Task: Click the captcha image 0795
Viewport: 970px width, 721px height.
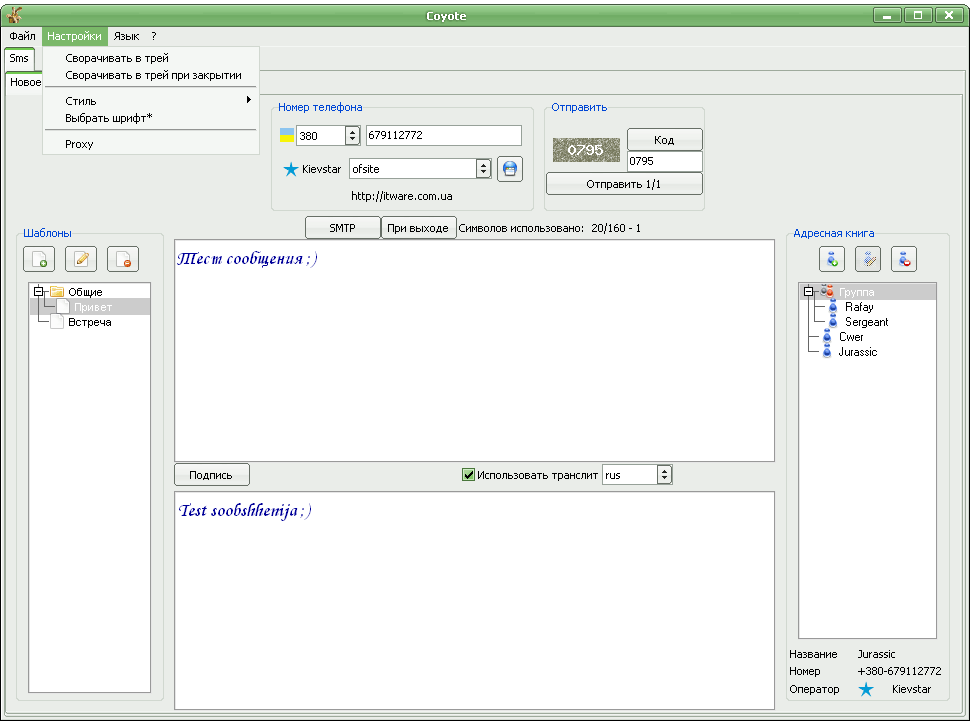Action: coord(586,150)
